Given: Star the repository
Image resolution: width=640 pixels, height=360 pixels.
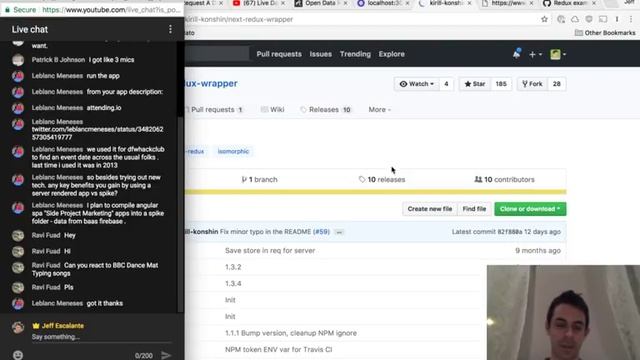Looking at the screenshot, I should coord(475,84).
